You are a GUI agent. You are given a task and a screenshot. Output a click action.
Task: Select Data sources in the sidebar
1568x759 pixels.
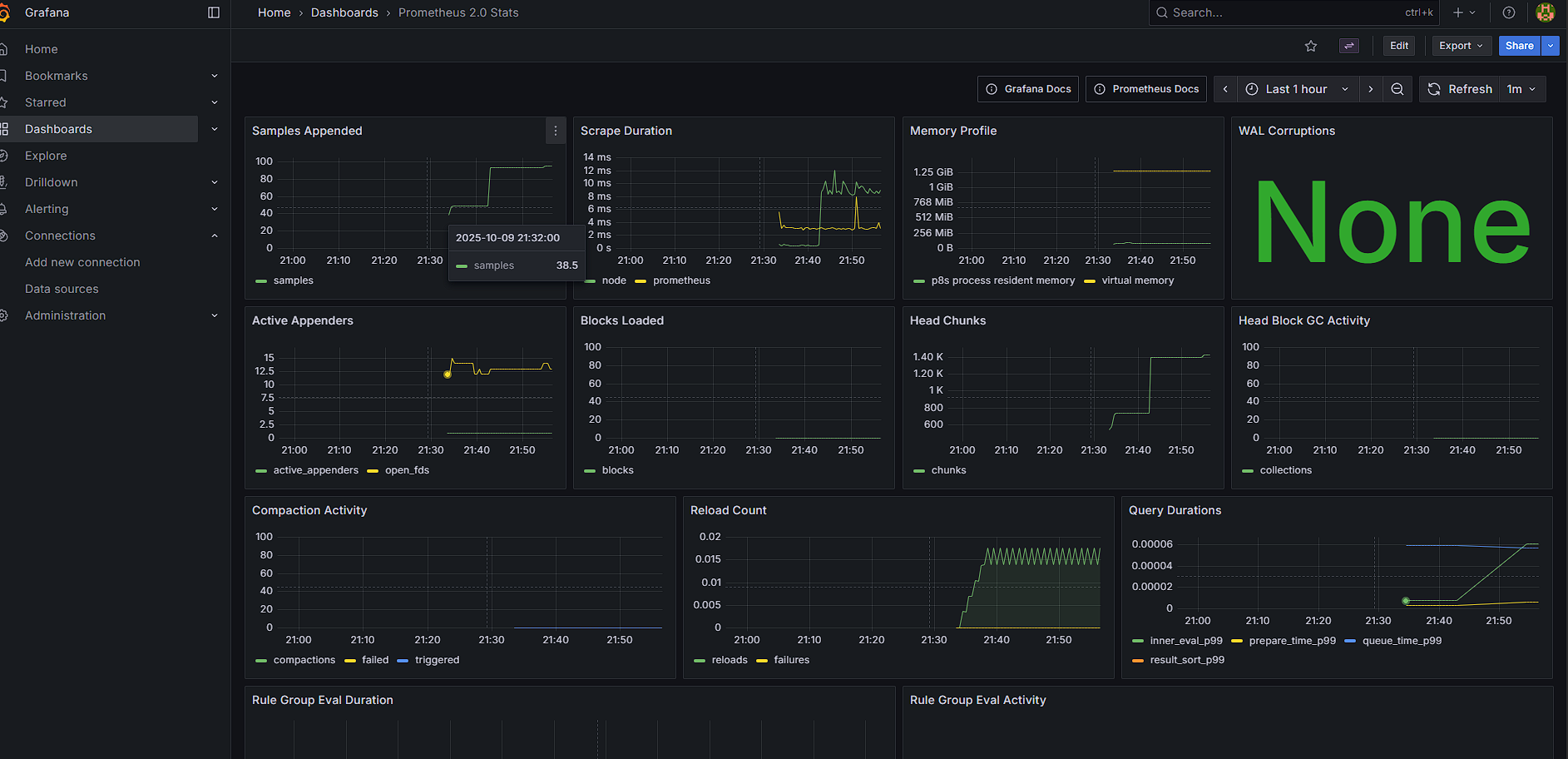pyautogui.click(x=62, y=289)
